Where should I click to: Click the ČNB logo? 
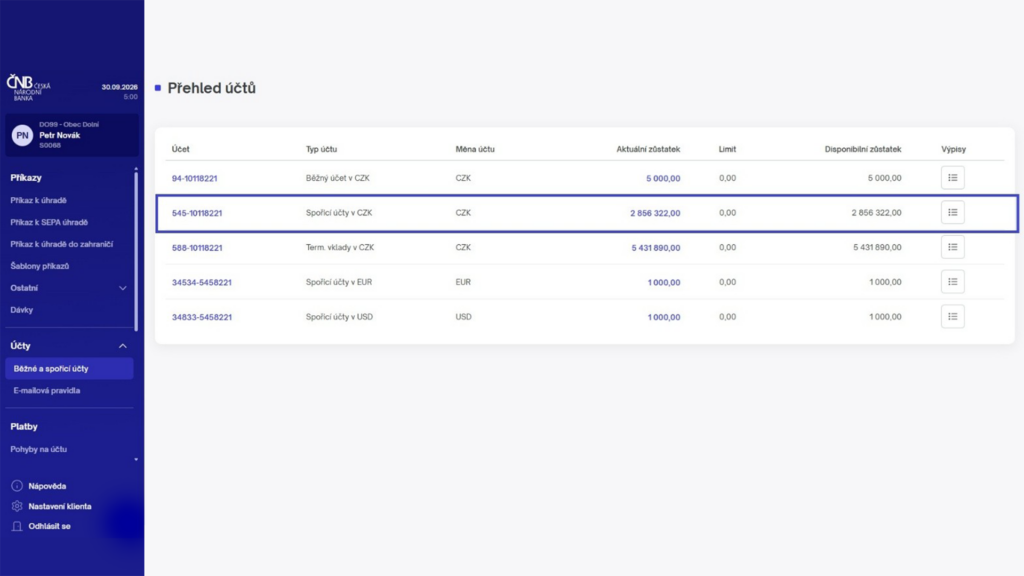29,87
